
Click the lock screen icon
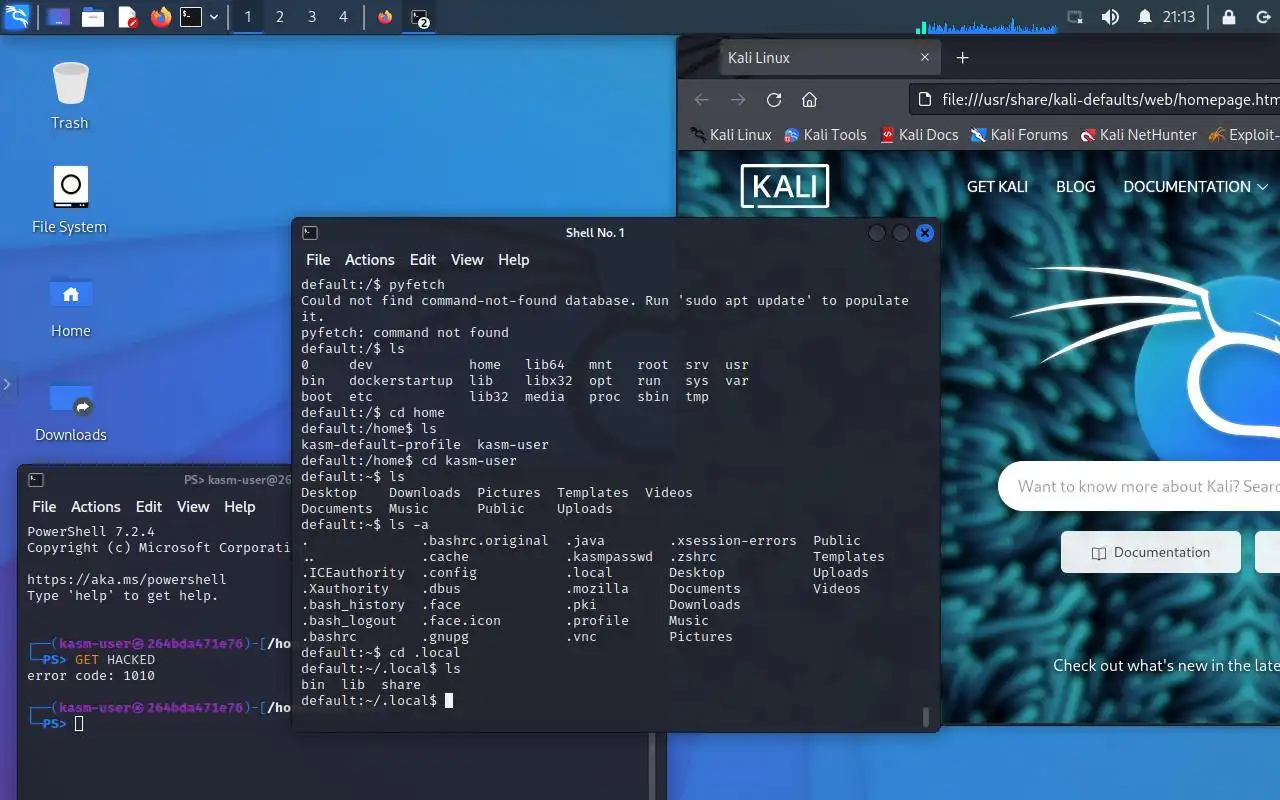(1229, 17)
